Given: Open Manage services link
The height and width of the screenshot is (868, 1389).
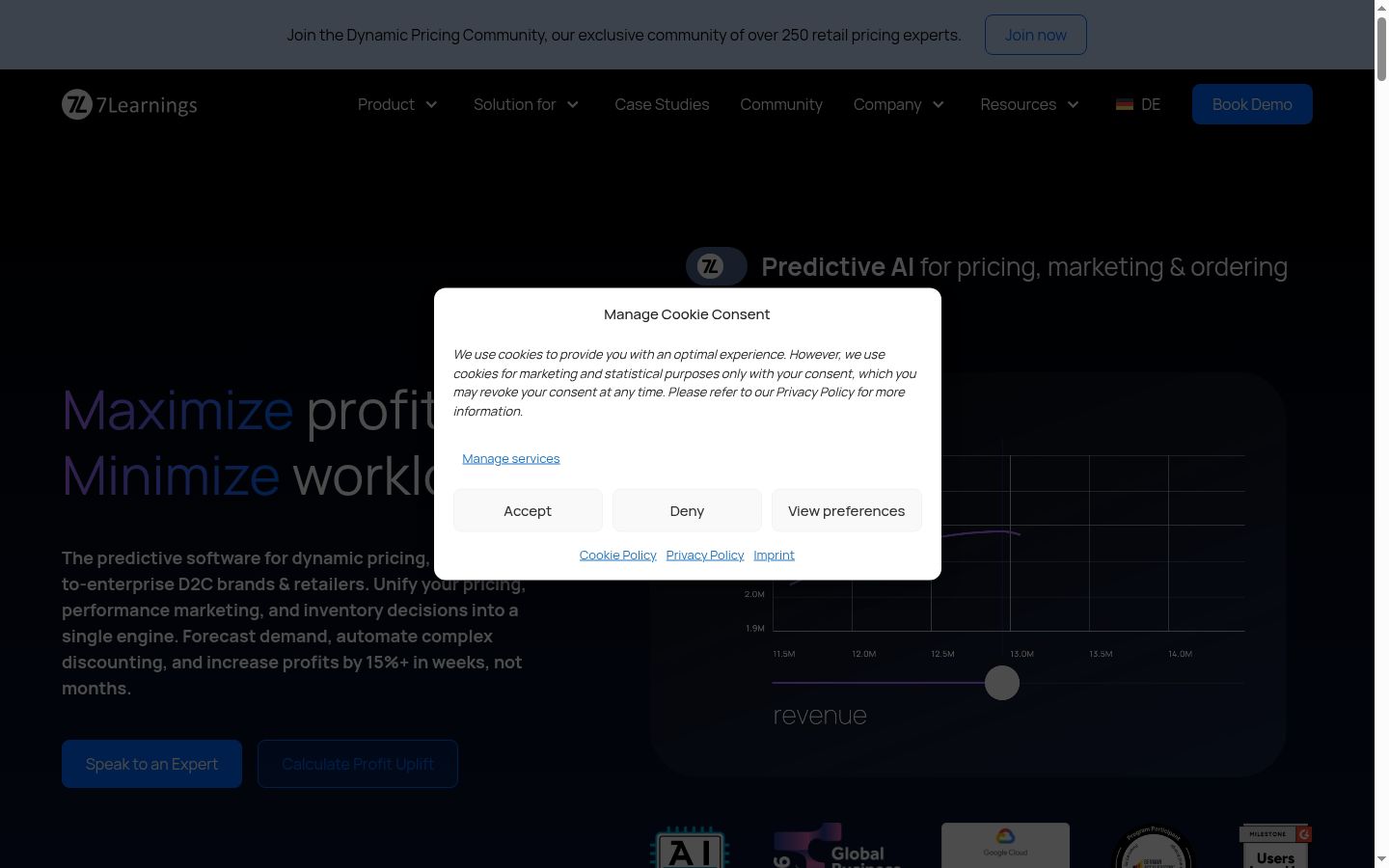Looking at the screenshot, I should click(511, 458).
